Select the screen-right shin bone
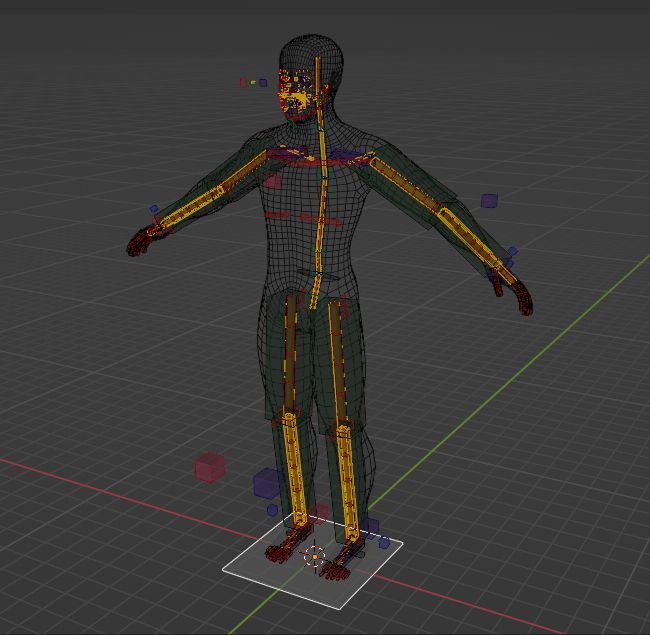Screen dimensions: 650x635 tap(346, 475)
